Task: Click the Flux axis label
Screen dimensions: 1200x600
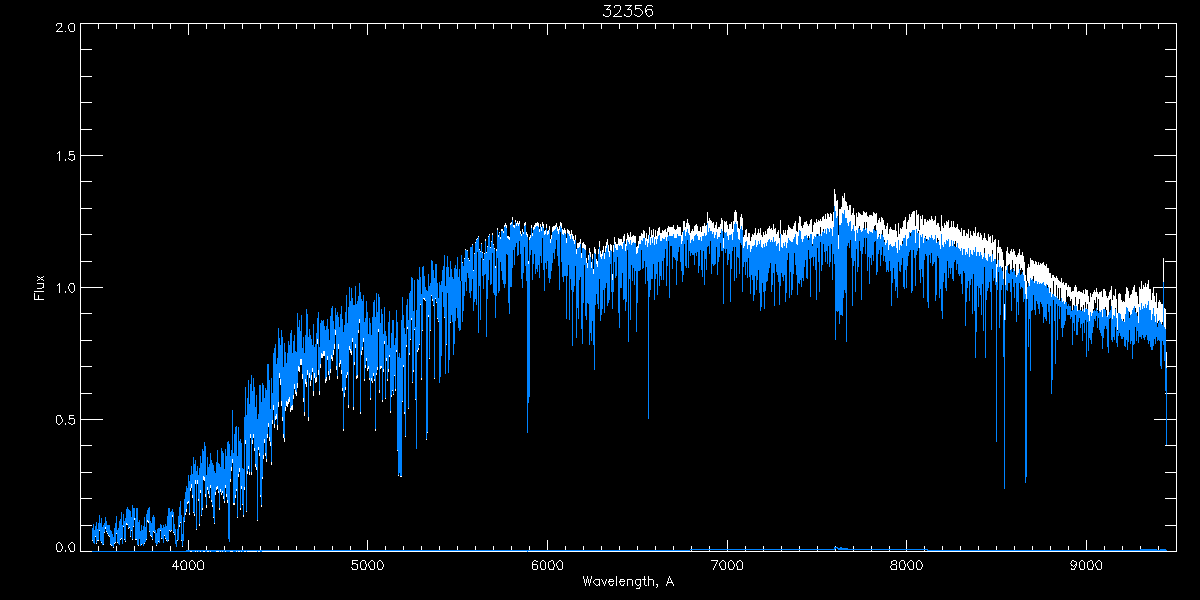Action: (x=39, y=288)
